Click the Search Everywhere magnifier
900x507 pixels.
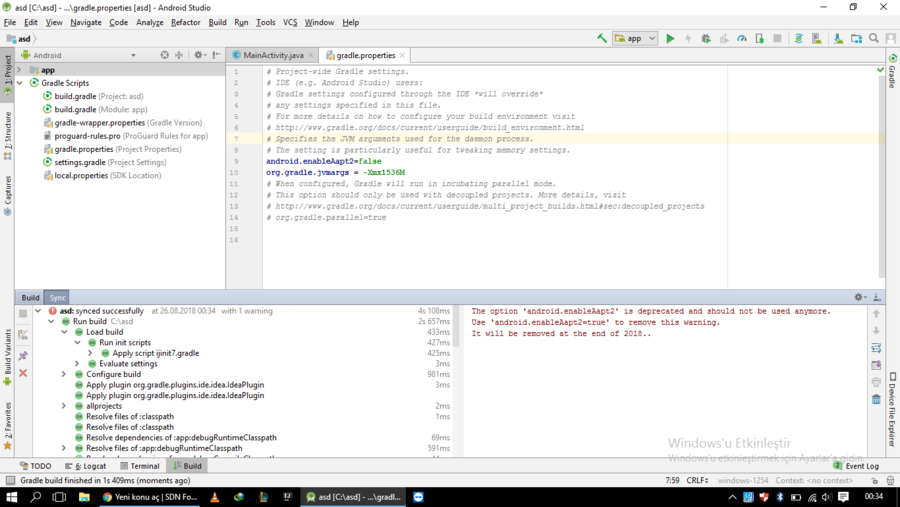pos(874,38)
